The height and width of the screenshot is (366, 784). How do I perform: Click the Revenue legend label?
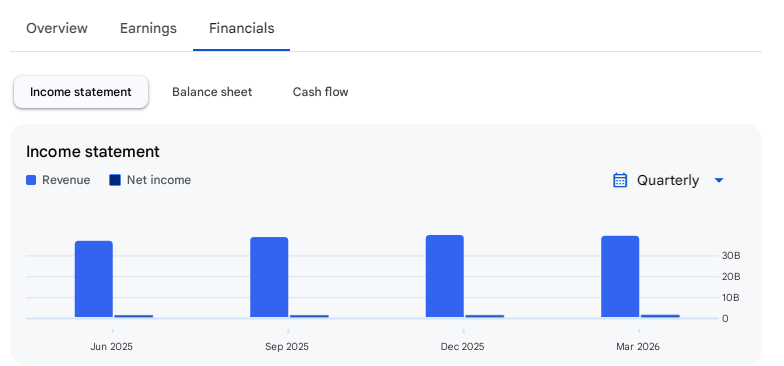click(66, 180)
